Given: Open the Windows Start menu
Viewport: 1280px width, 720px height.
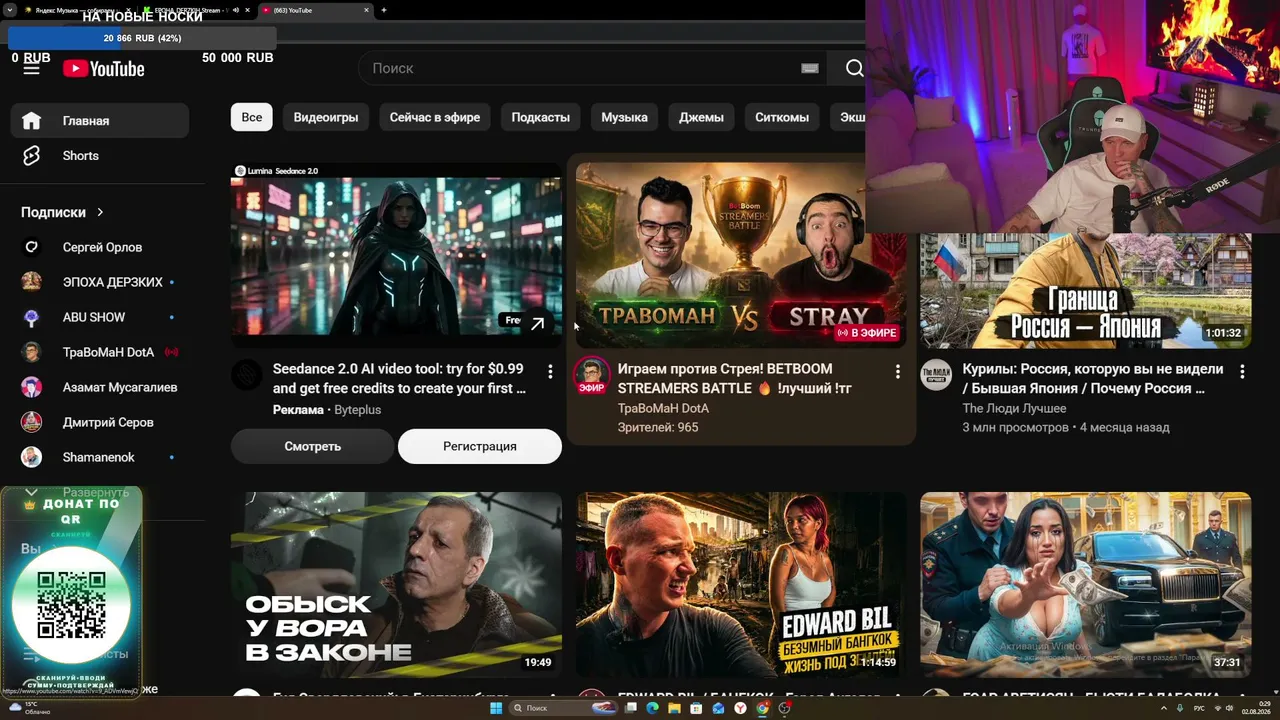Looking at the screenshot, I should (495, 708).
